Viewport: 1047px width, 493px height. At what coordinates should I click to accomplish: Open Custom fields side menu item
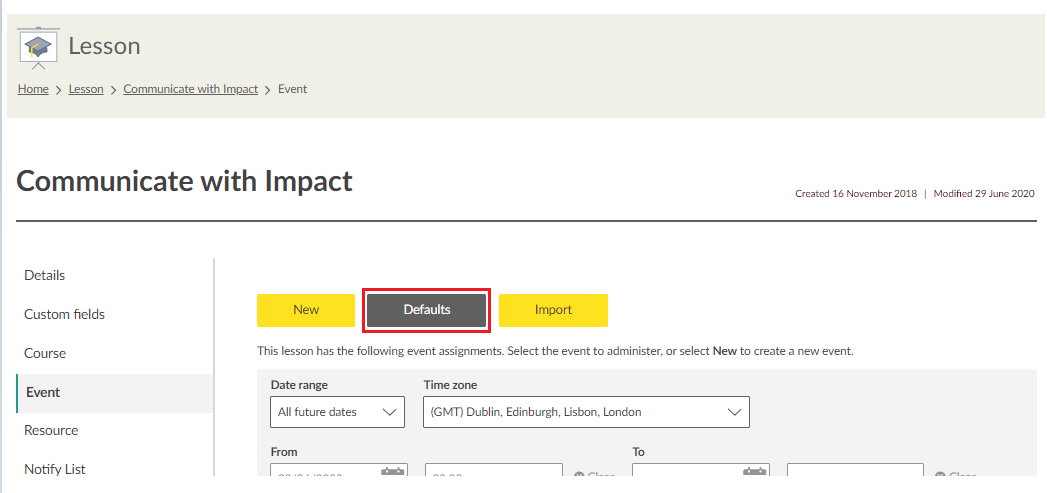point(64,314)
